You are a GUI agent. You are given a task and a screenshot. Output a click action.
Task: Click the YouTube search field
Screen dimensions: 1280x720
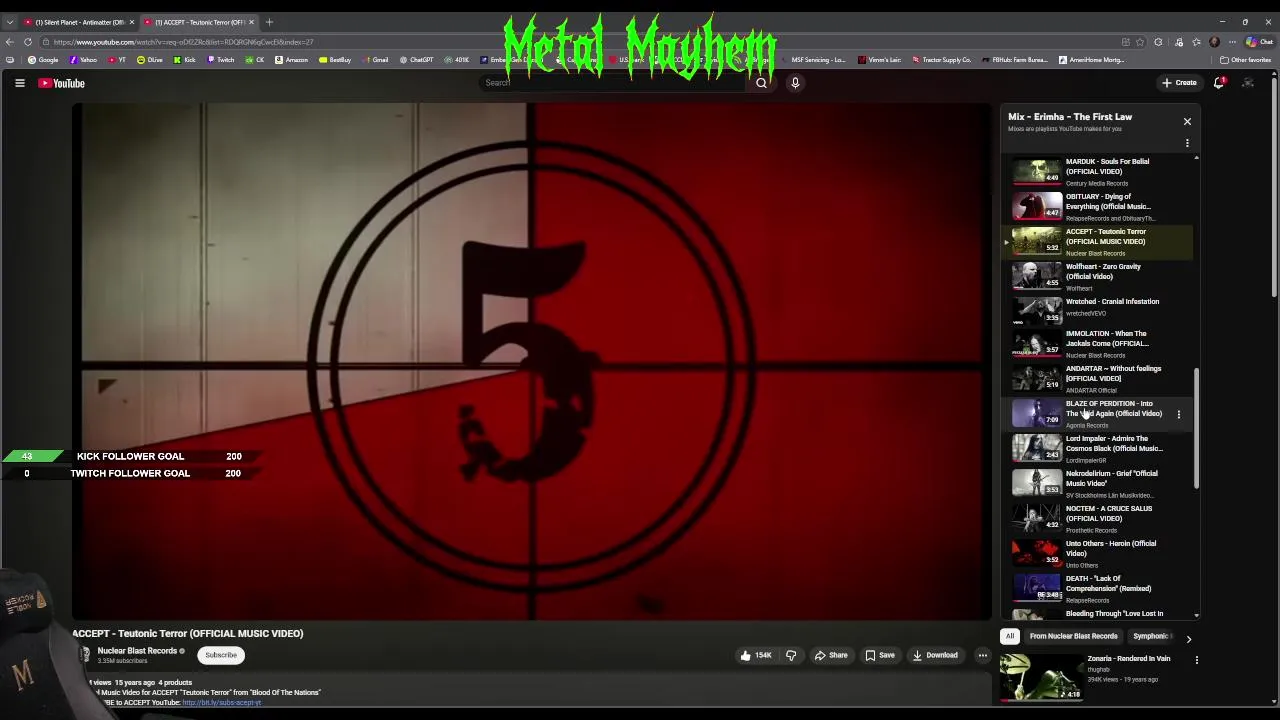pos(614,83)
